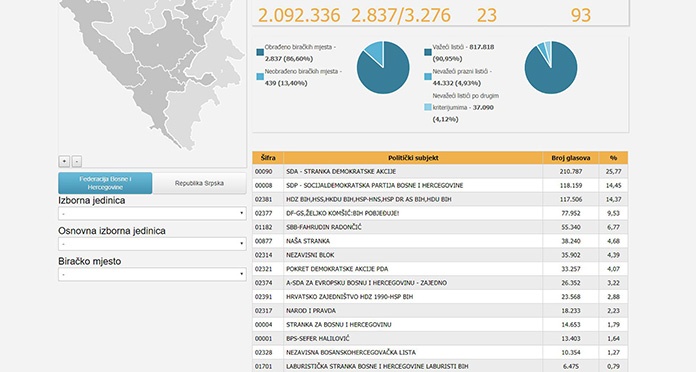Sort table by Šifra column header
Image resolution: width=696 pixels, height=372 pixels.
[x=268, y=158]
